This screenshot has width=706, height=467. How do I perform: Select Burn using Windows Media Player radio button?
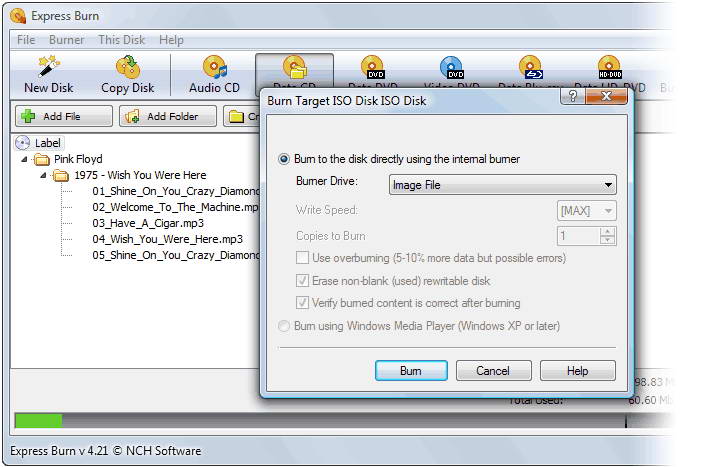284,326
